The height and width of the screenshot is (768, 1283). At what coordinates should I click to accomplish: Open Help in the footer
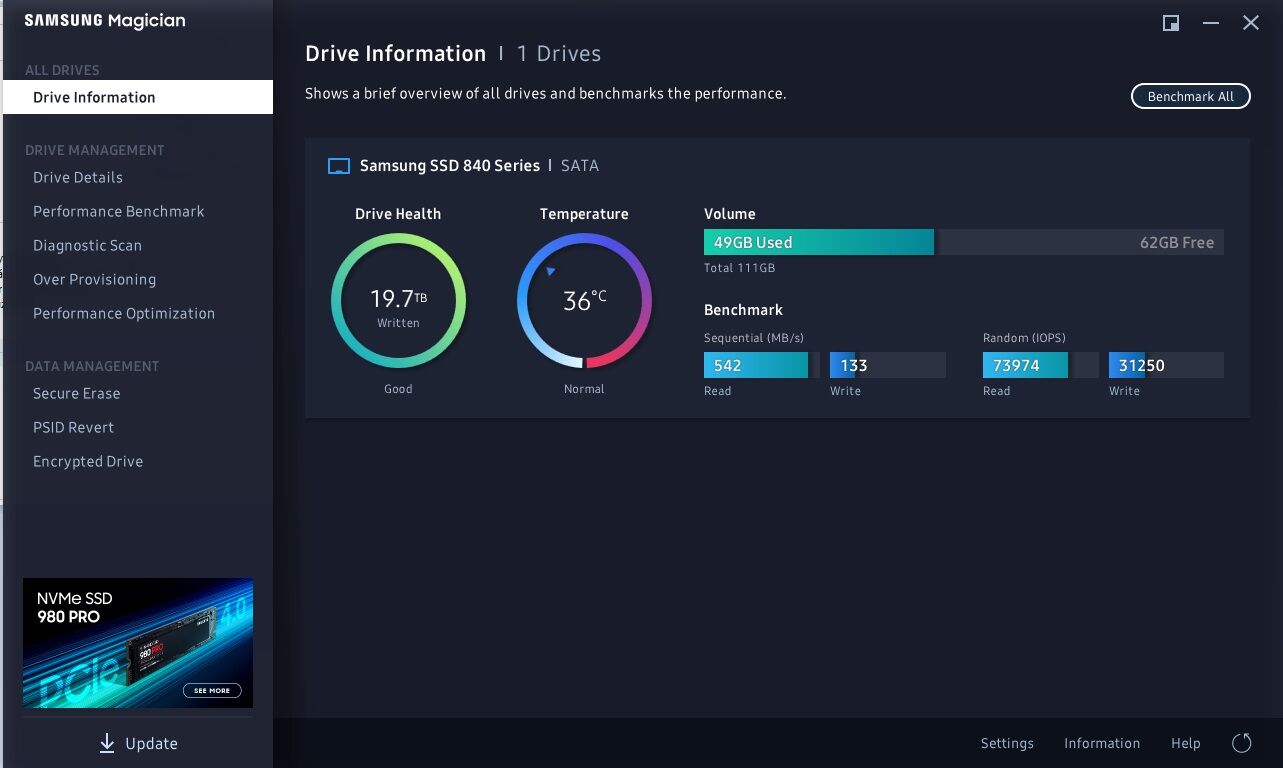pyautogui.click(x=1186, y=743)
